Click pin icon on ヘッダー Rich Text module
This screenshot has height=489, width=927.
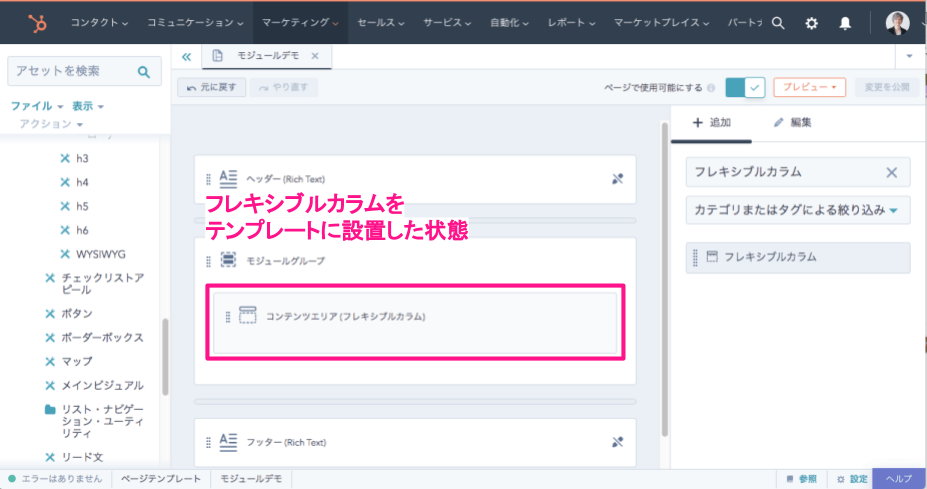[617, 179]
